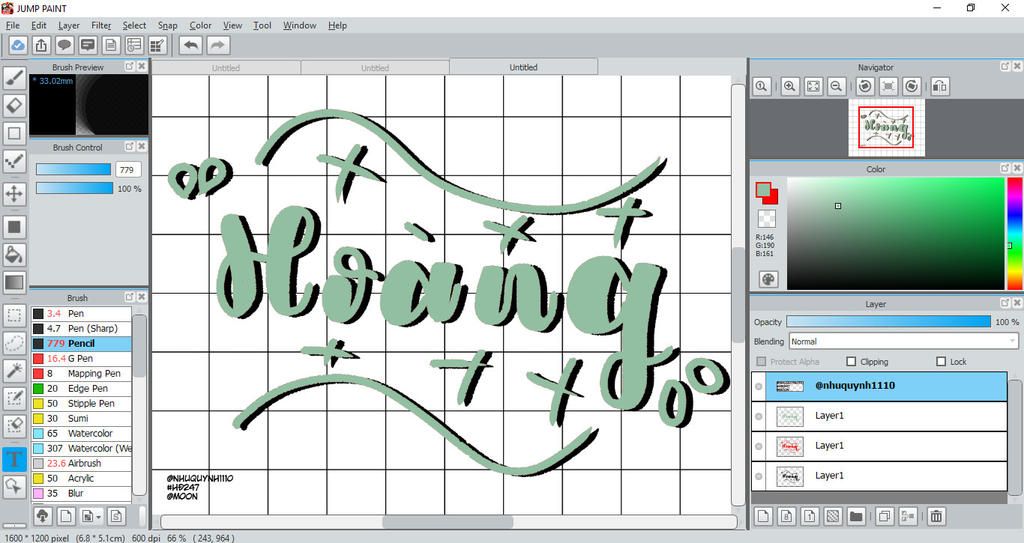
Task: Select the Eraser tool
Action: 14,105
